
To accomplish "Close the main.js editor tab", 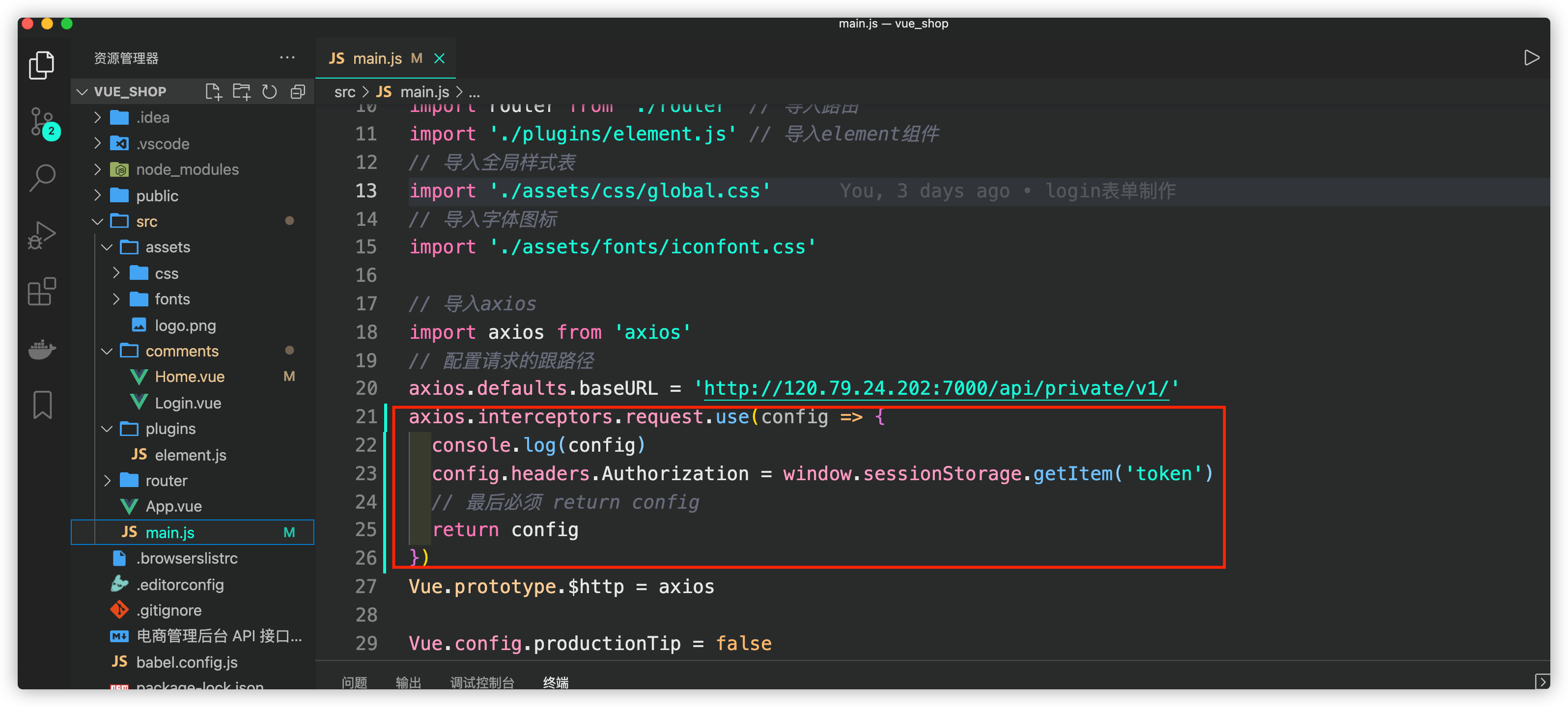I will (440, 58).
